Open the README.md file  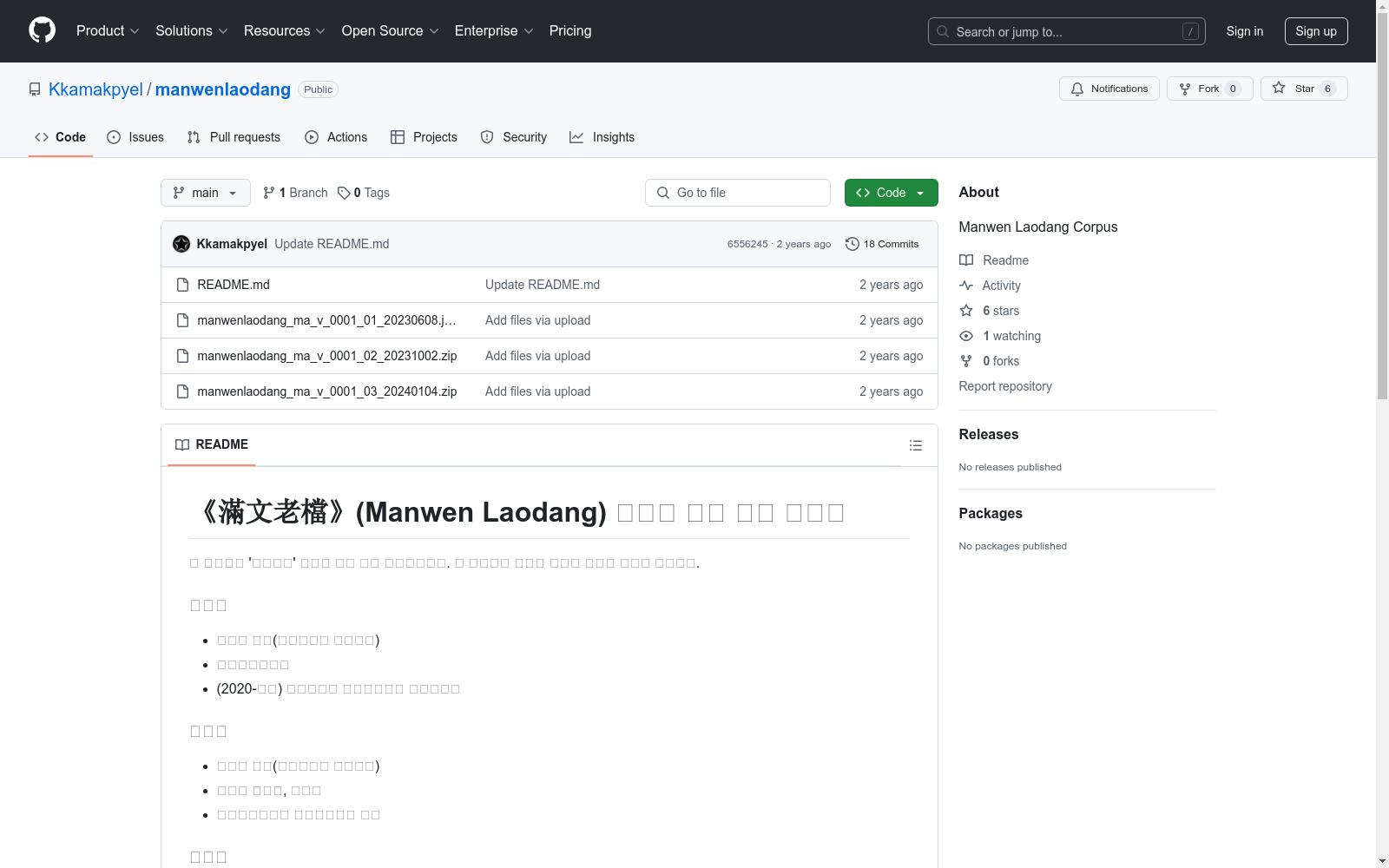pyautogui.click(x=234, y=285)
